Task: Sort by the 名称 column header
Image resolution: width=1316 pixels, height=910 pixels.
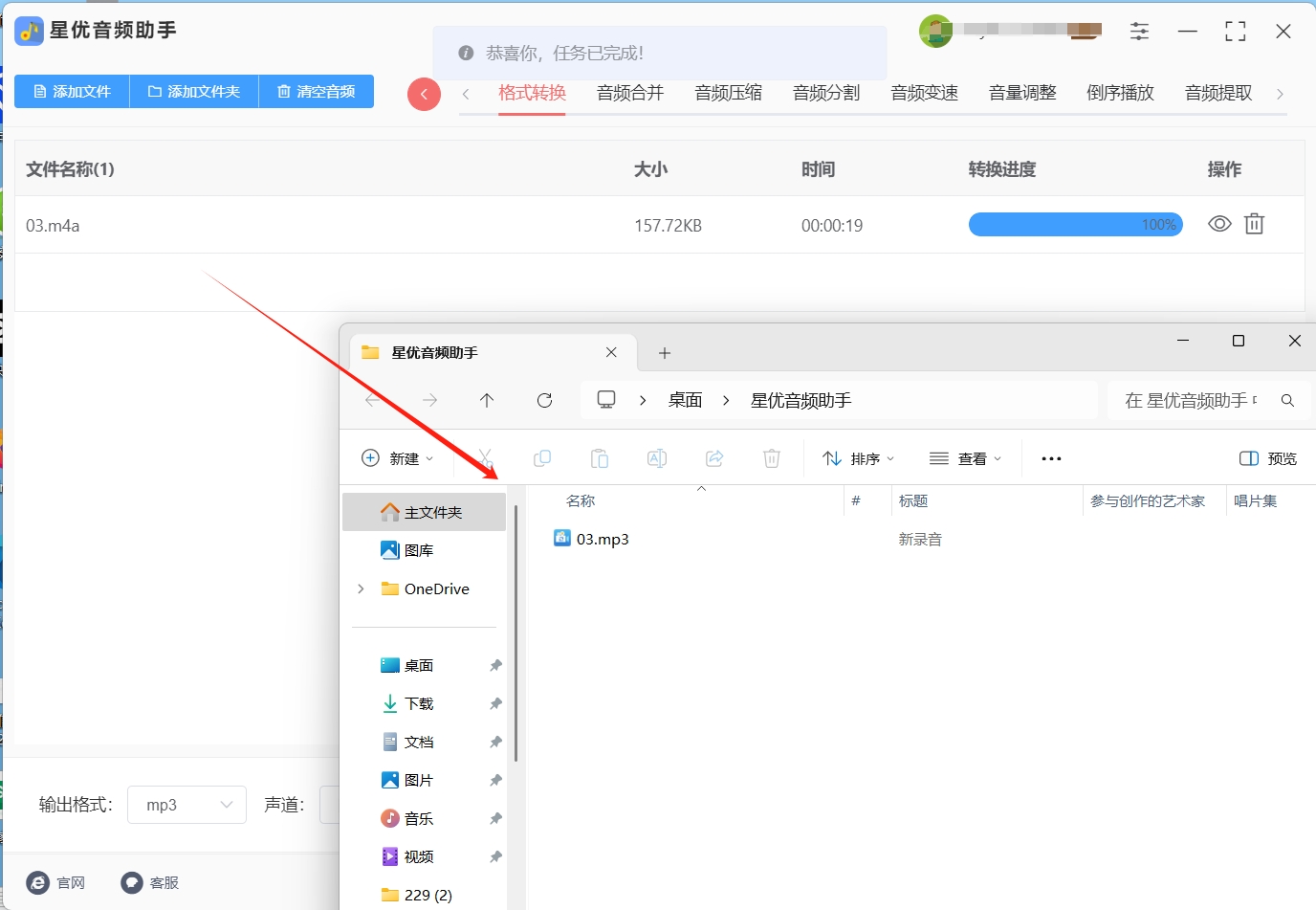Action: (x=581, y=500)
